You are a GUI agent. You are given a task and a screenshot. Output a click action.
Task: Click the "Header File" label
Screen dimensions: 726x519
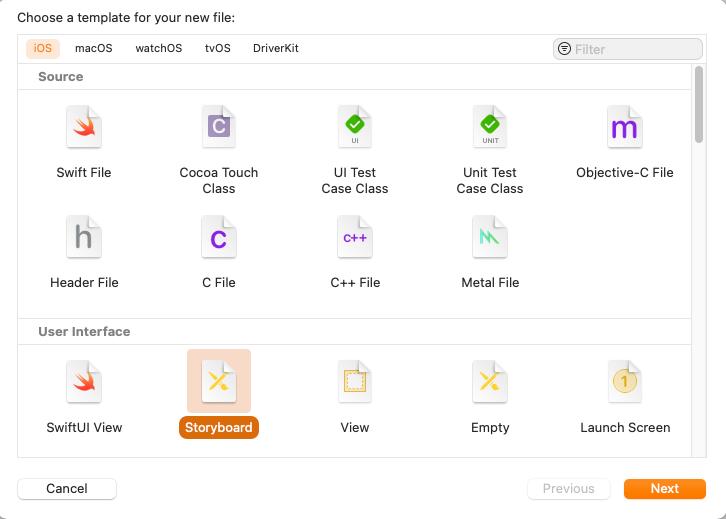coord(84,282)
